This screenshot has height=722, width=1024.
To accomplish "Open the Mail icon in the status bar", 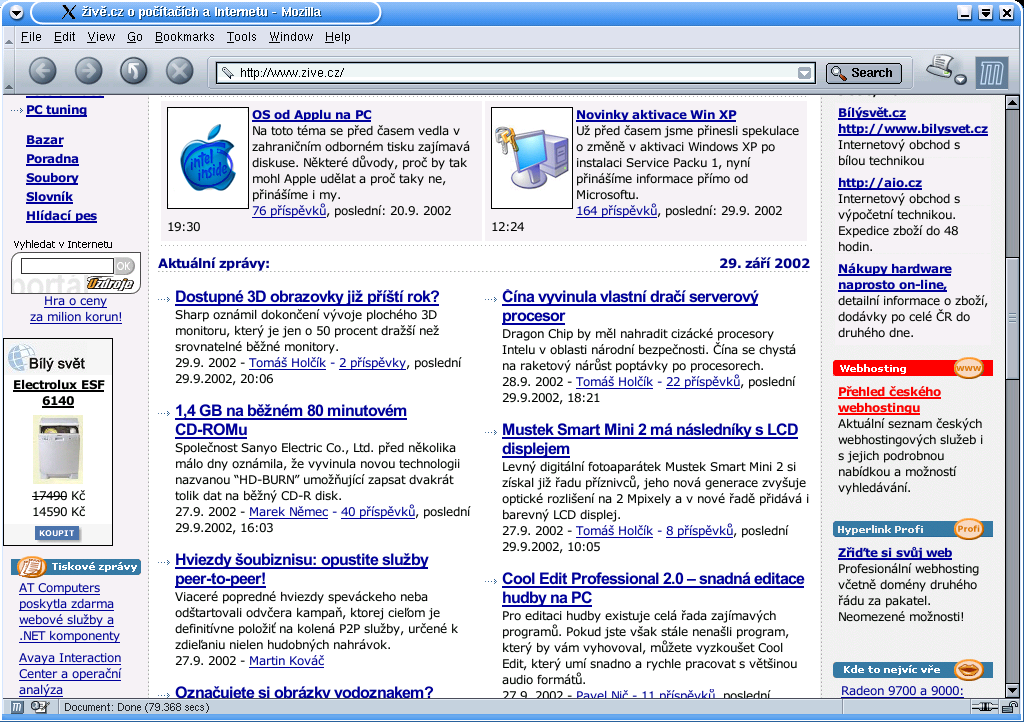I will coord(39,707).
